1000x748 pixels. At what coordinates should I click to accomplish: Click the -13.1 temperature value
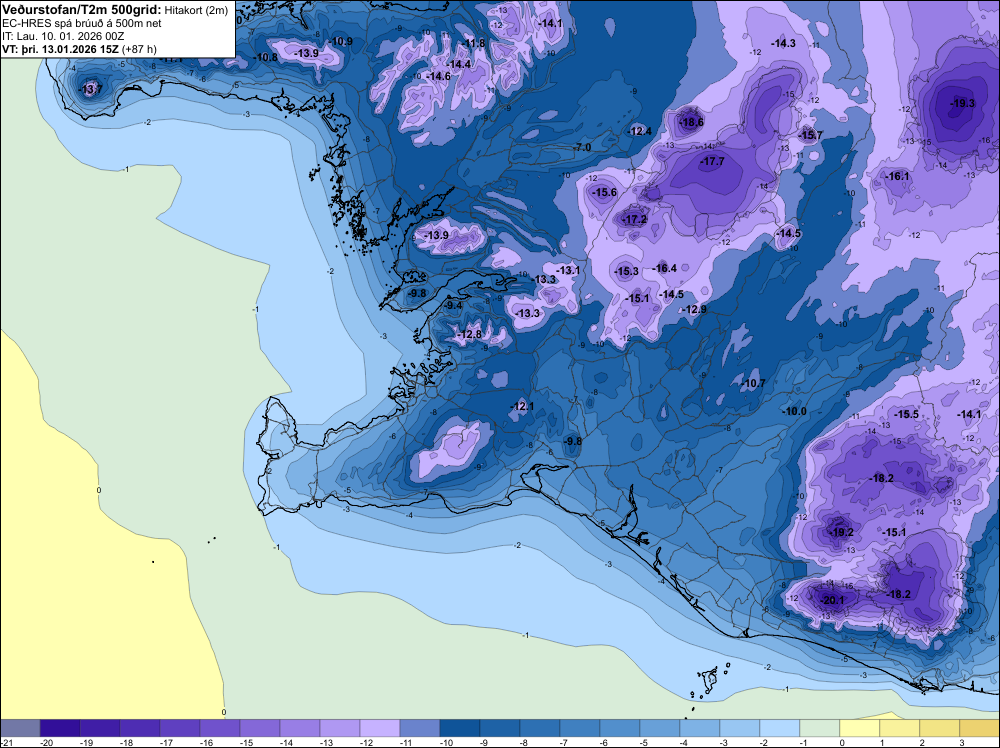568,270
